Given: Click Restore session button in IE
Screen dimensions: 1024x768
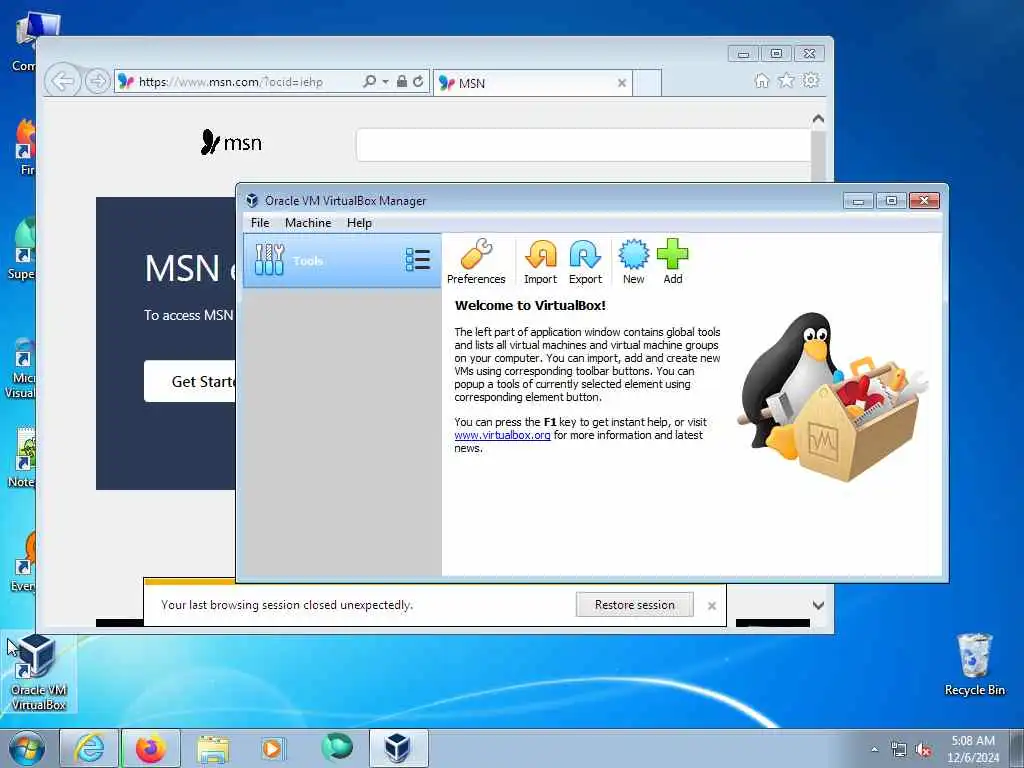Looking at the screenshot, I should [634, 605].
